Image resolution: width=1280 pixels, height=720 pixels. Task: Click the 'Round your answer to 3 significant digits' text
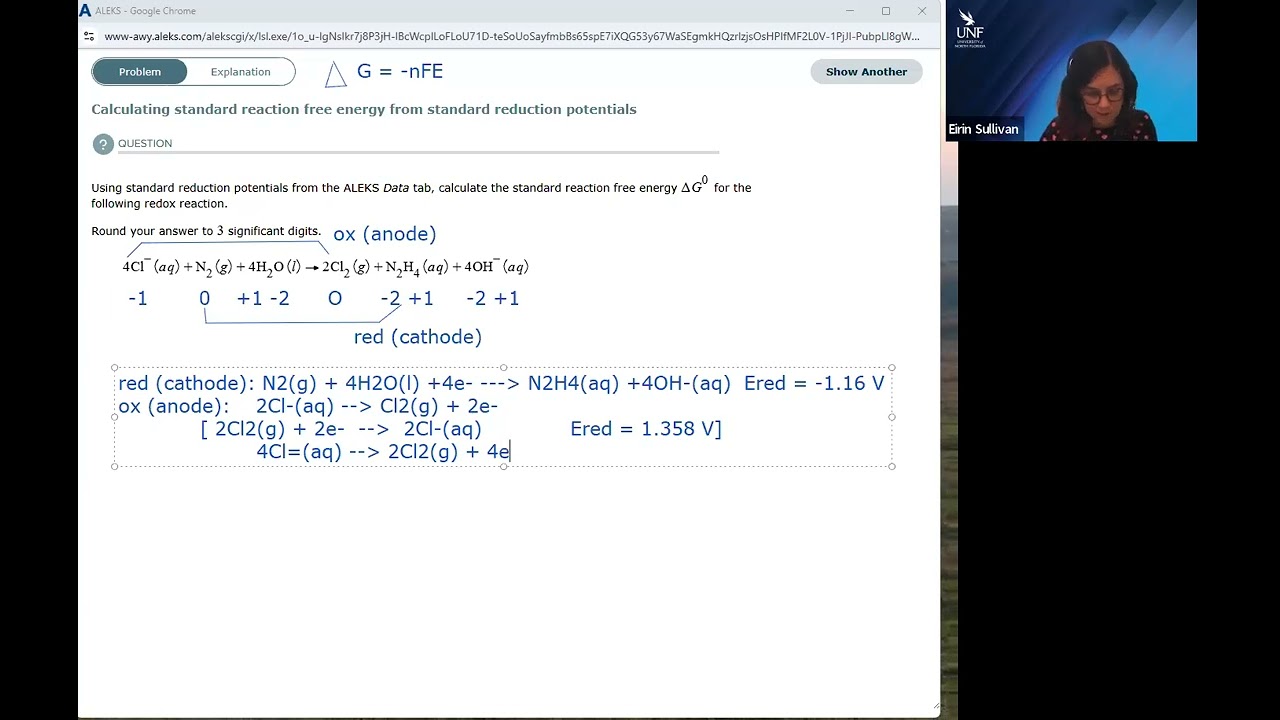coord(206,231)
